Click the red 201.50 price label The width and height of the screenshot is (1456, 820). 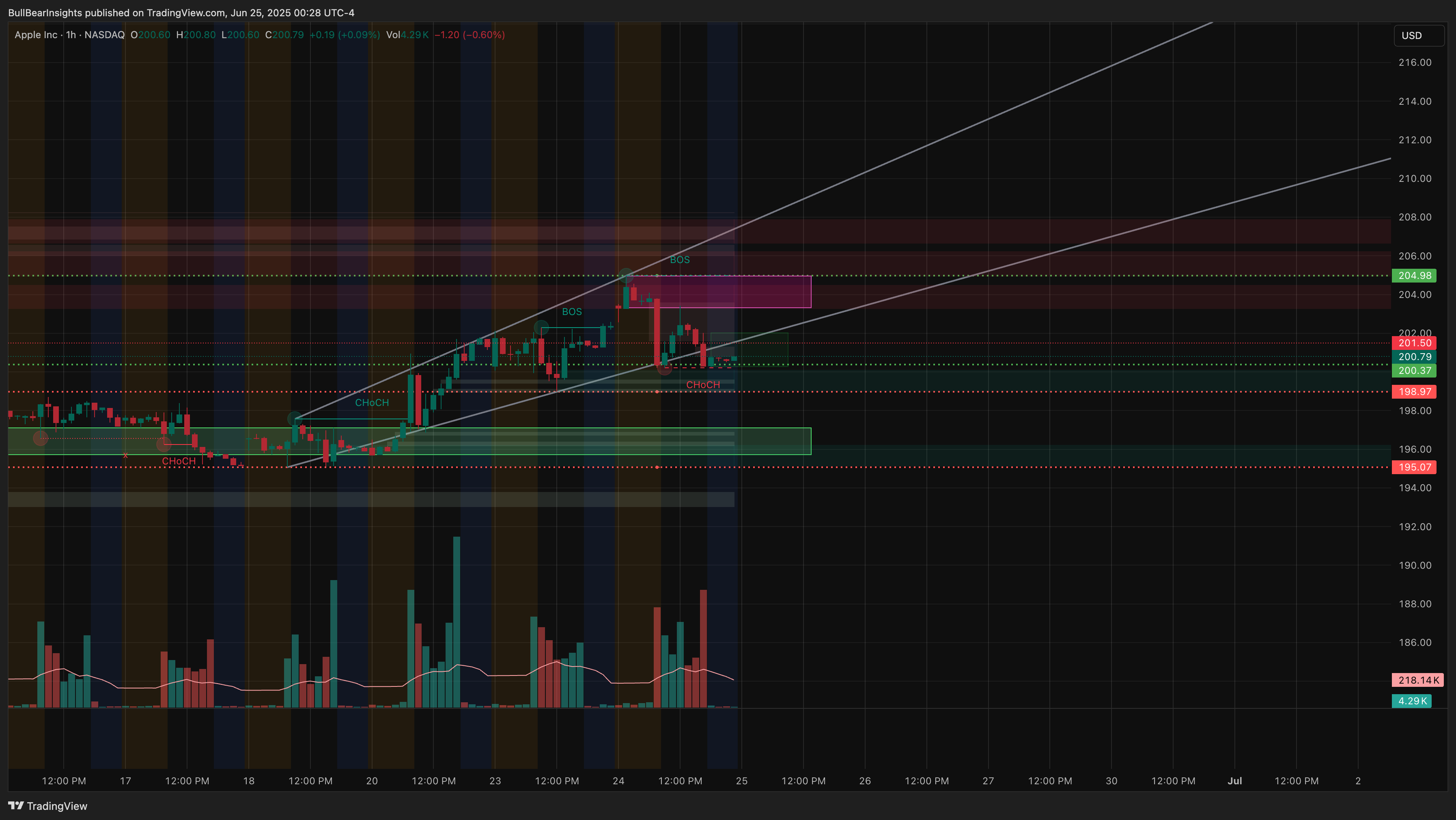click(1415, 343)
